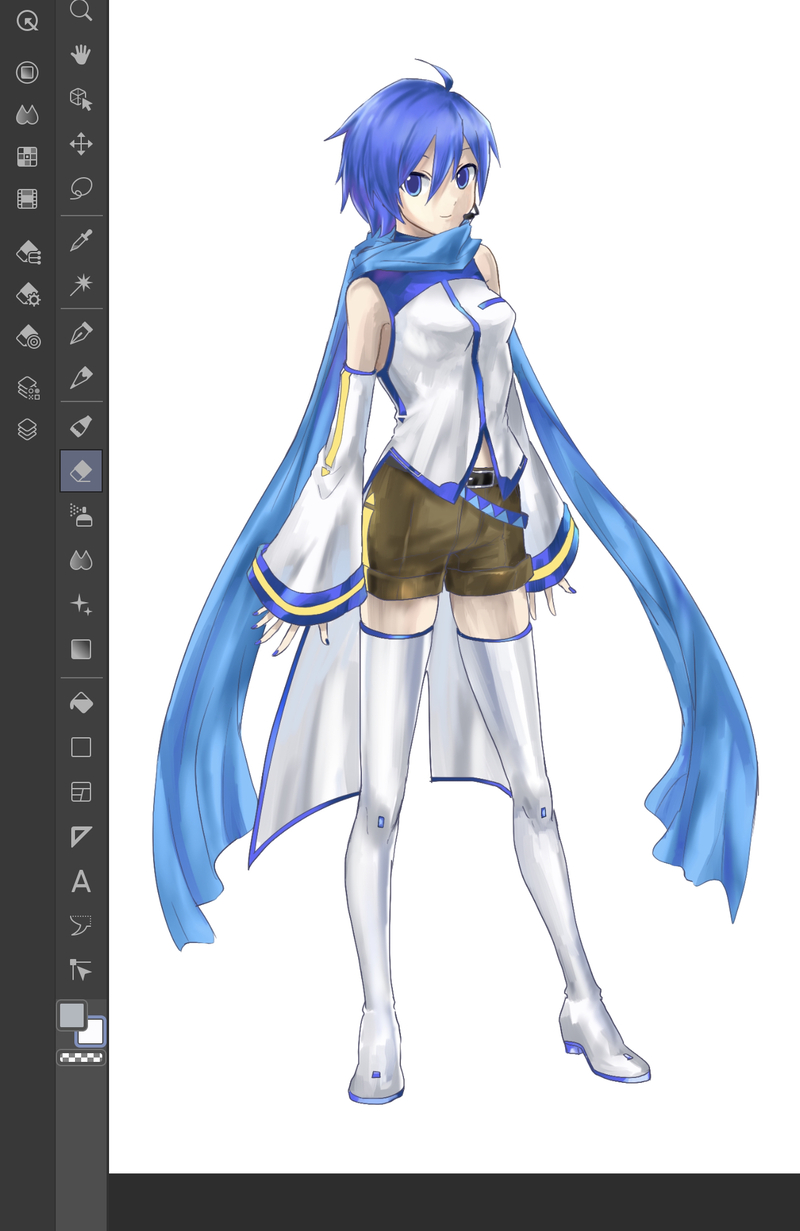Open the Layer palette stack icon
Image resolution: width=800 pixels, height=1231 pixels.
[27, 430]
